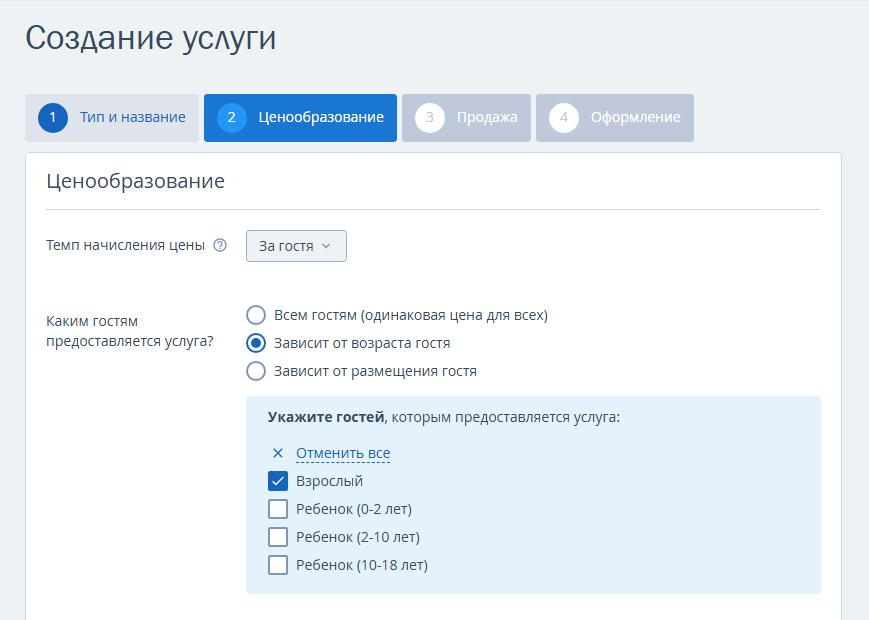The height and width of the screenshot is (620, 869).
Task: Check Ребенок (0-2 лет) checkbox
Action: (278, 509)
